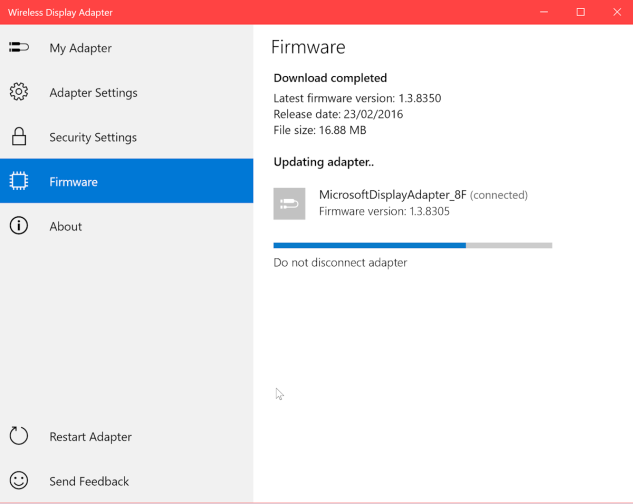
Task: Go to Adapter Settings section
Action: [93, 93]
